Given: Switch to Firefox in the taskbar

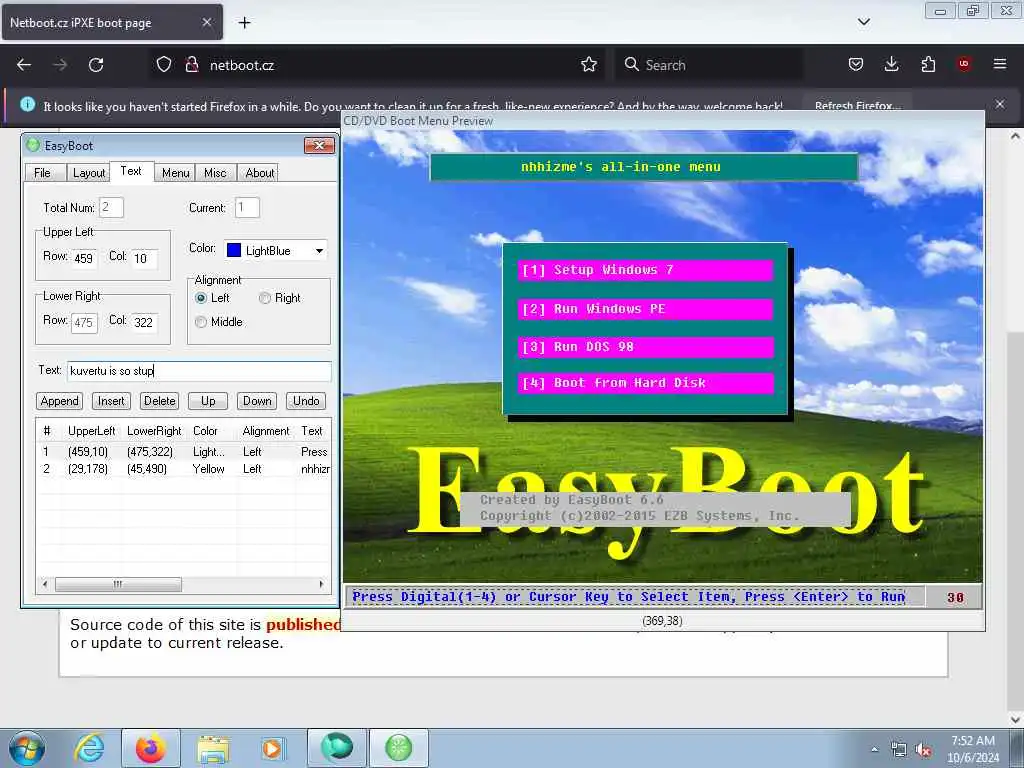Looking at the screenshot, I should [x=151, y=748].
